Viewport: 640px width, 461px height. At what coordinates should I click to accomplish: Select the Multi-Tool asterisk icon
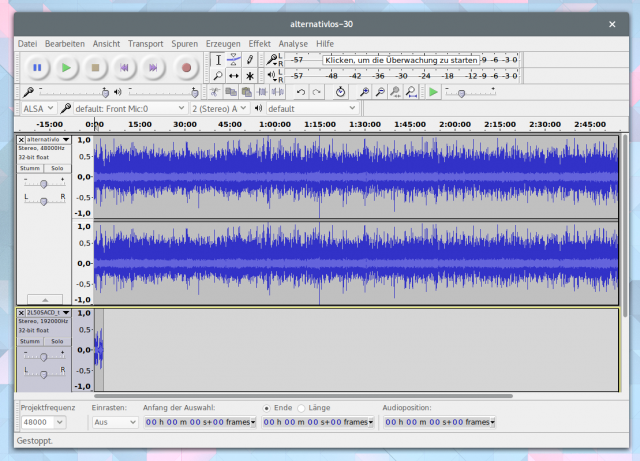click(x=249, y=76)
